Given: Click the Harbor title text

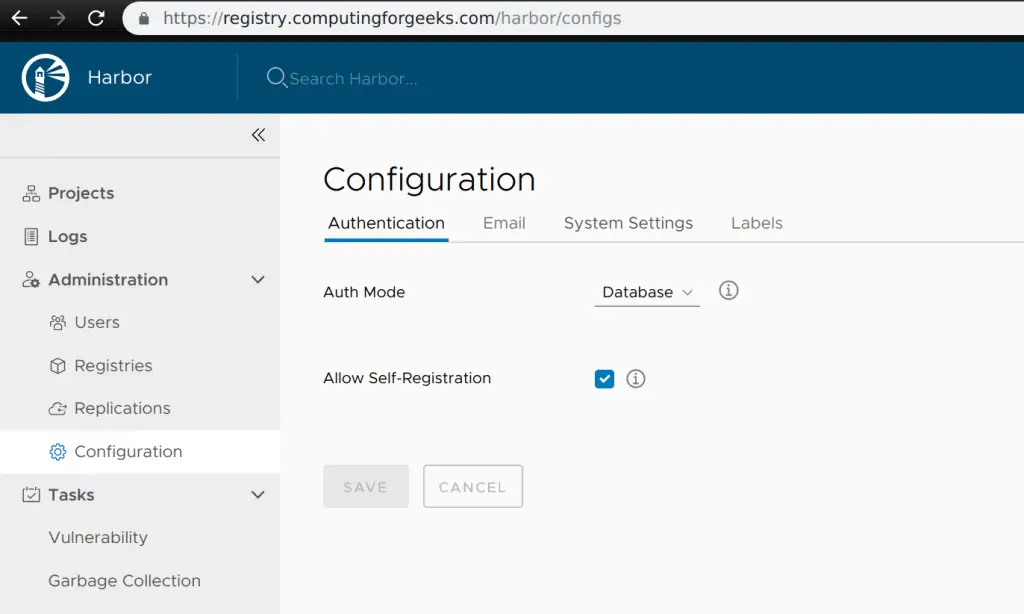Looking at the screenshot, I should (x=120, y=78).
